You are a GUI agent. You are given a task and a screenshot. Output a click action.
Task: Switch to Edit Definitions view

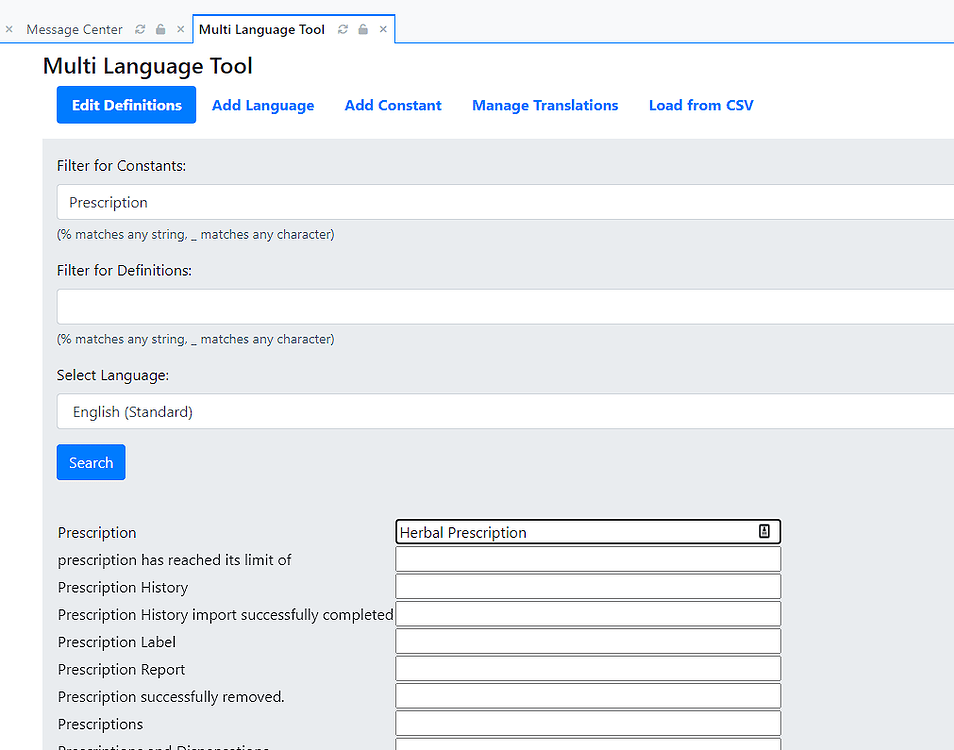(x=126, y=104)
